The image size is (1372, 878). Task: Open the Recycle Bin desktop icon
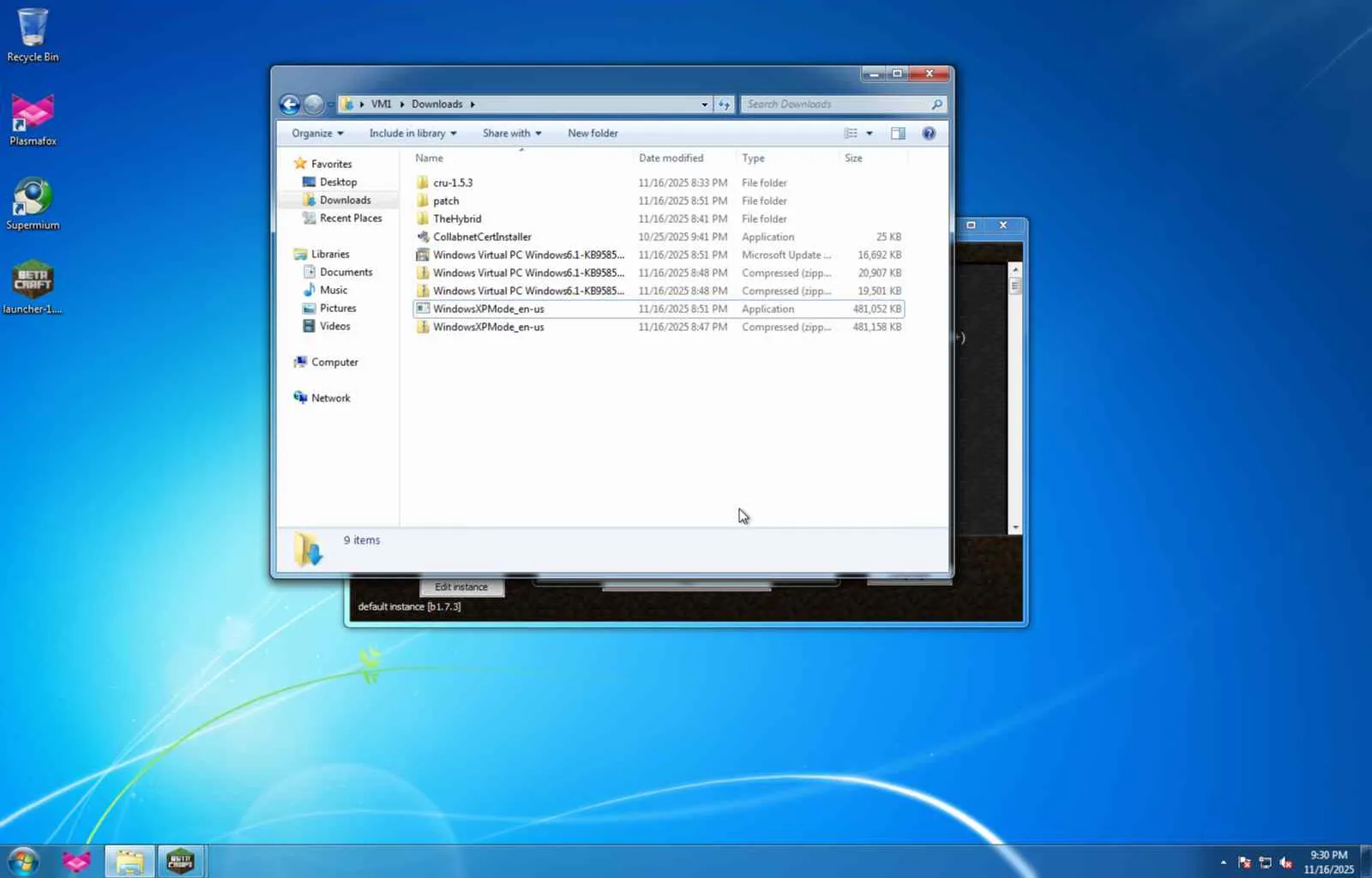(33, 34)
